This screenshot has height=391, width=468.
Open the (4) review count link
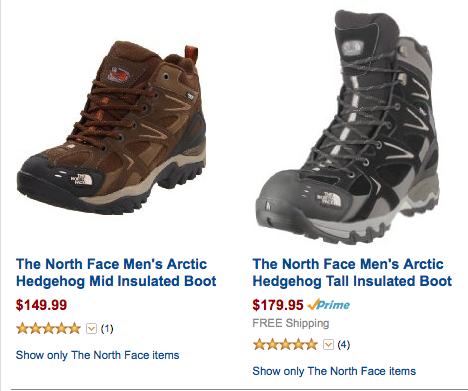(344, 344)
